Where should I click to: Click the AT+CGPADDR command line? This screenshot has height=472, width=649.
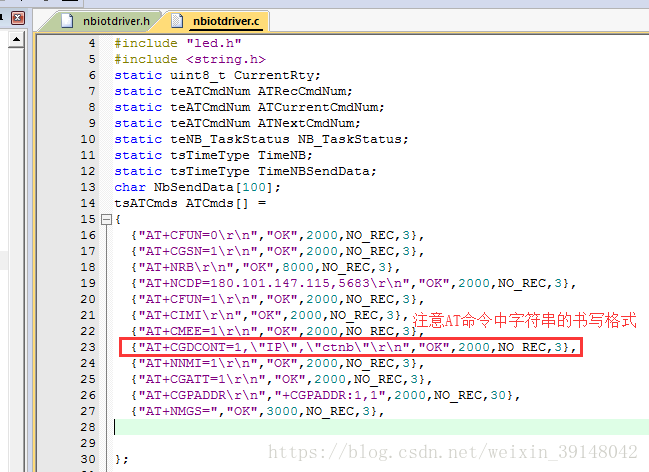tap(325, 395)
